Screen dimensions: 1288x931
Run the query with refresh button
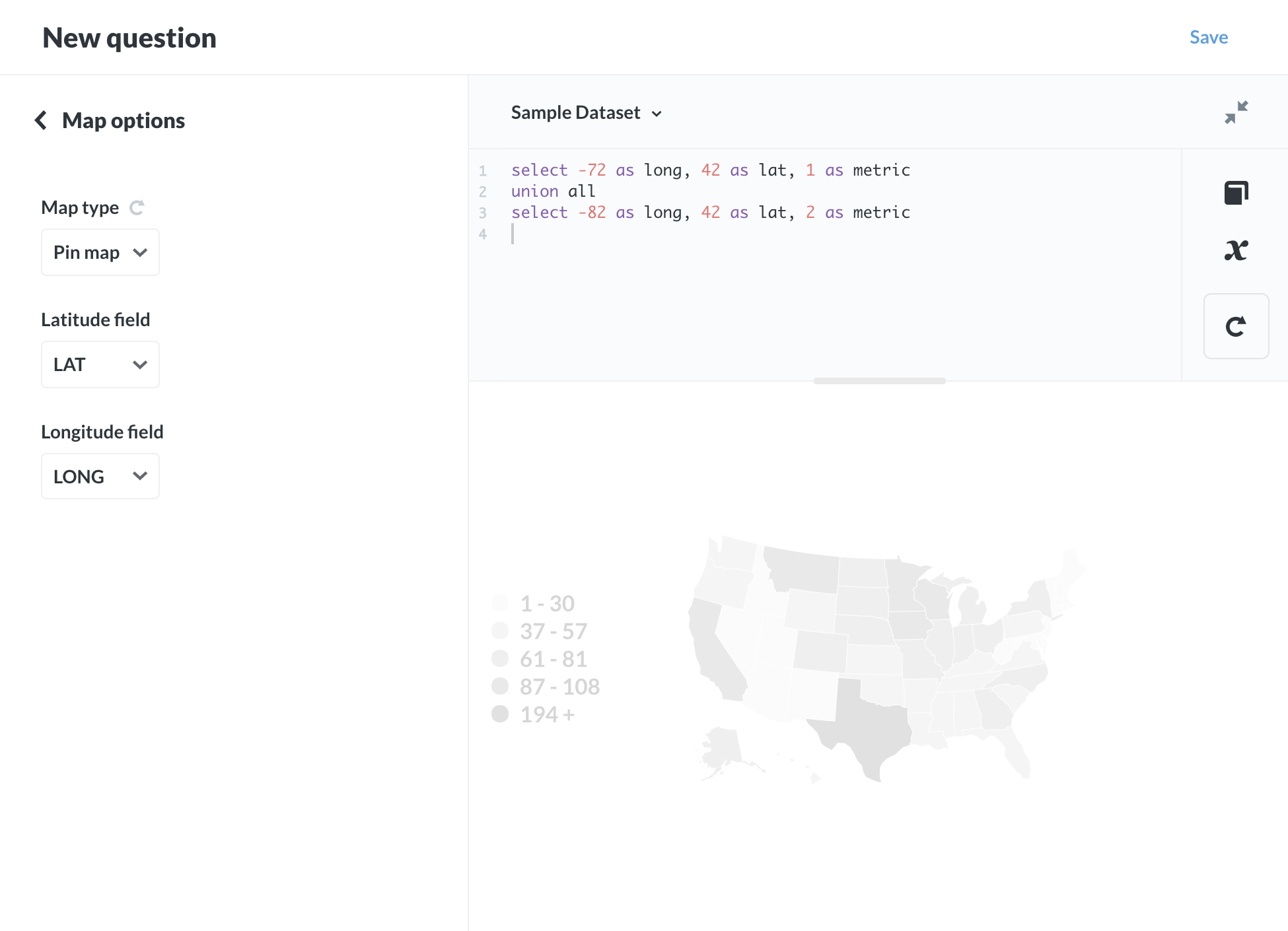[1236, 326]
